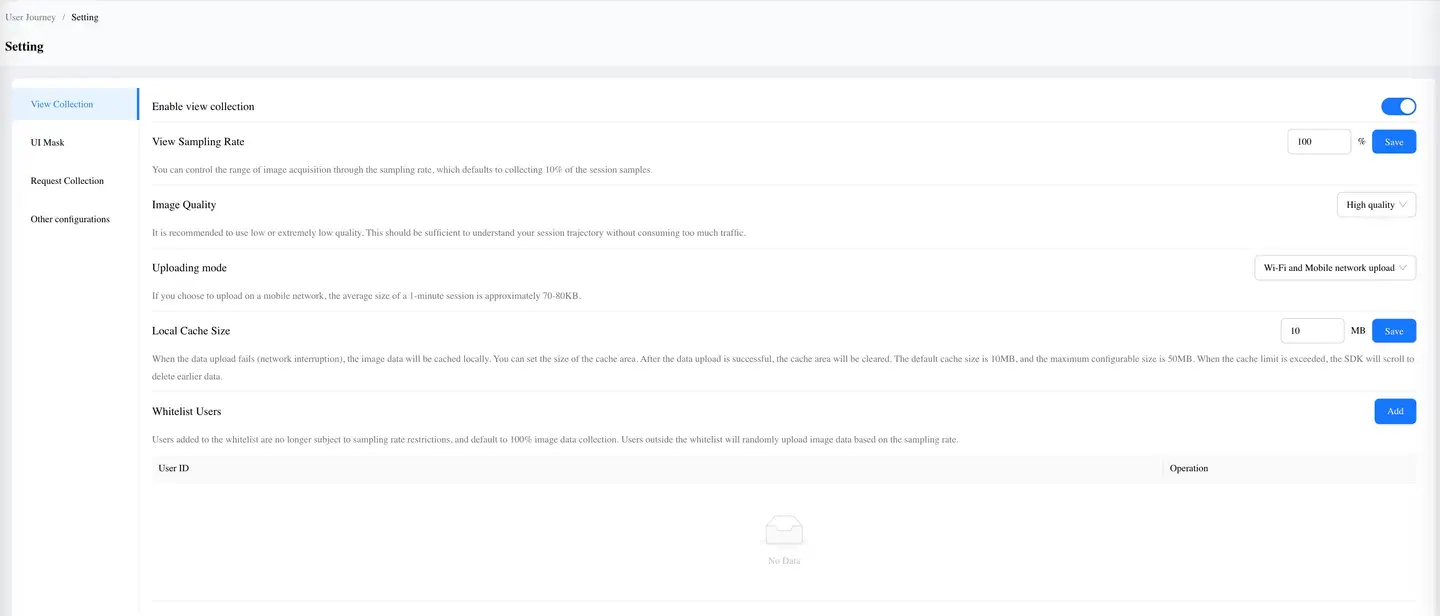Click the Setting breadcrumb item
This screenshot has width=1440, height=616.
85,17
